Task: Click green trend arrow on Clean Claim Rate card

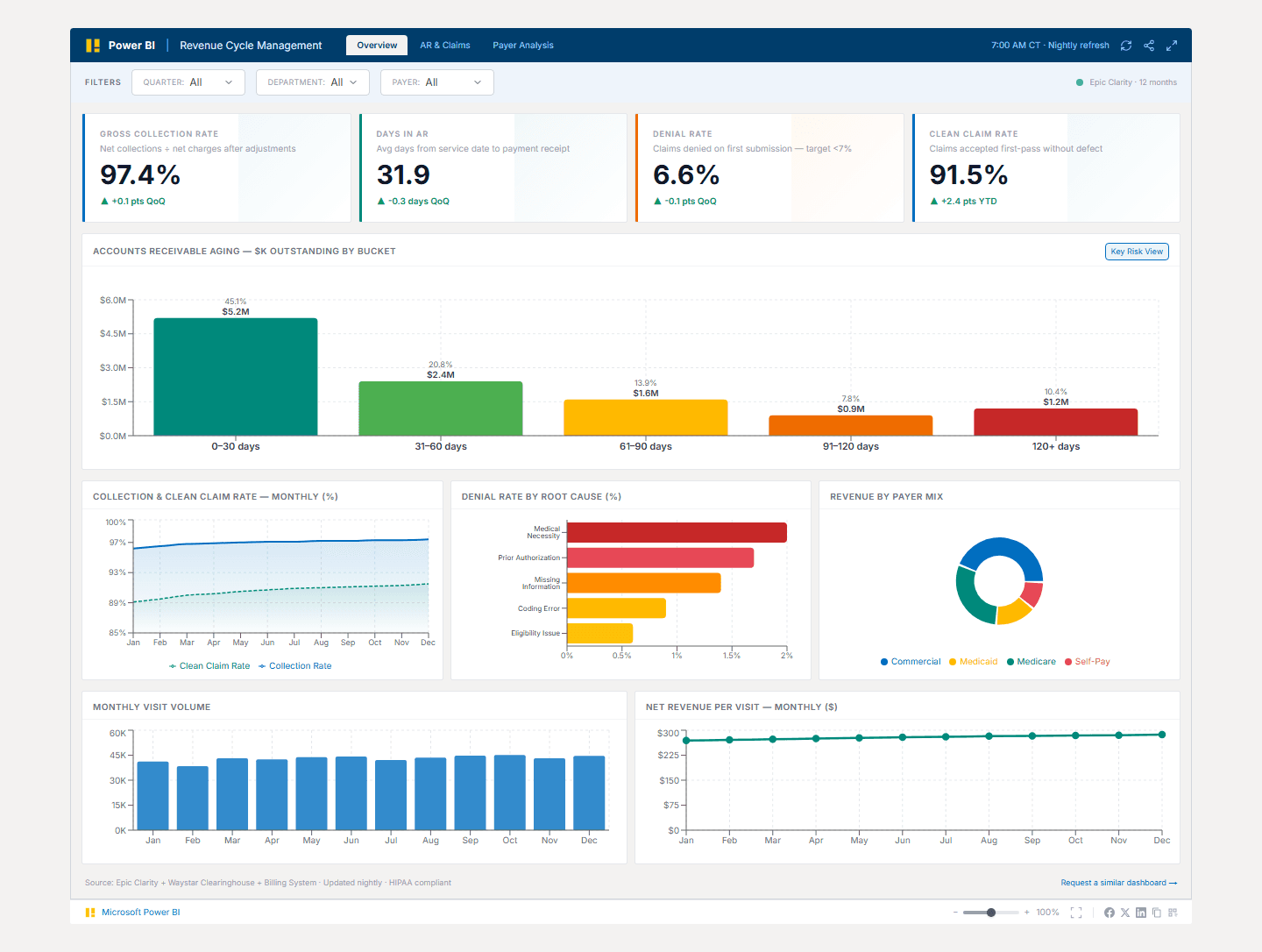Action: (934, 202)
